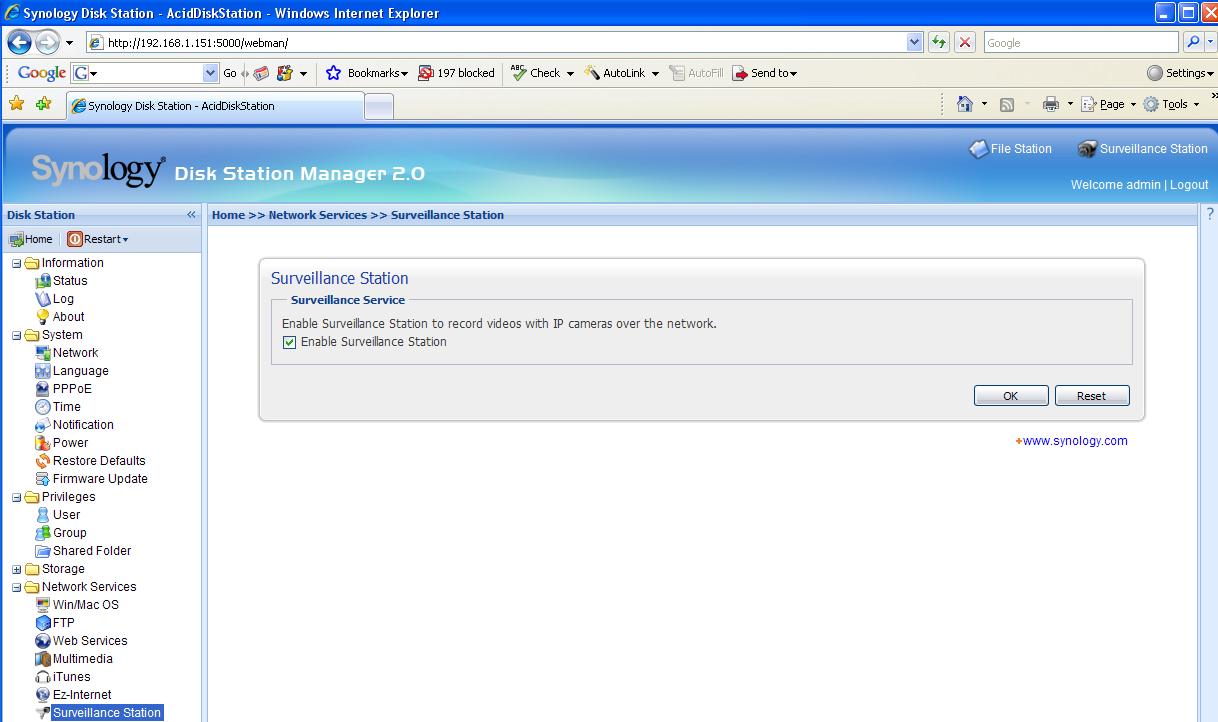Open the Tools menu

click(x=1172, y=104)
